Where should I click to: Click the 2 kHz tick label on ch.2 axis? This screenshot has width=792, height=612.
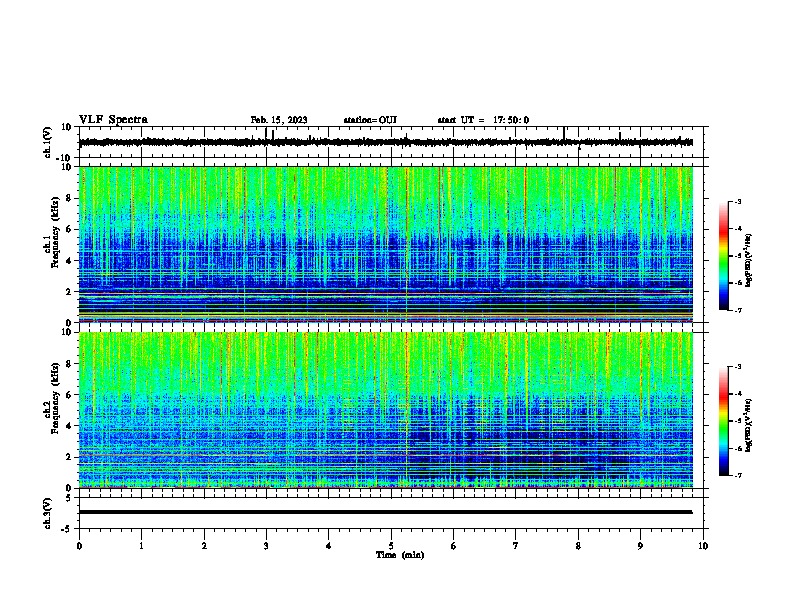[x=69, y=457]
